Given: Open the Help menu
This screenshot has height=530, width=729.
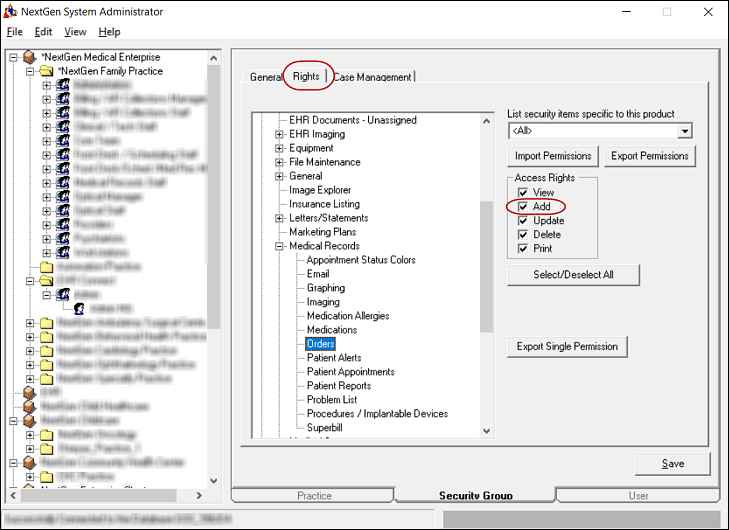Looking at the screenshot, I should 109,32.
